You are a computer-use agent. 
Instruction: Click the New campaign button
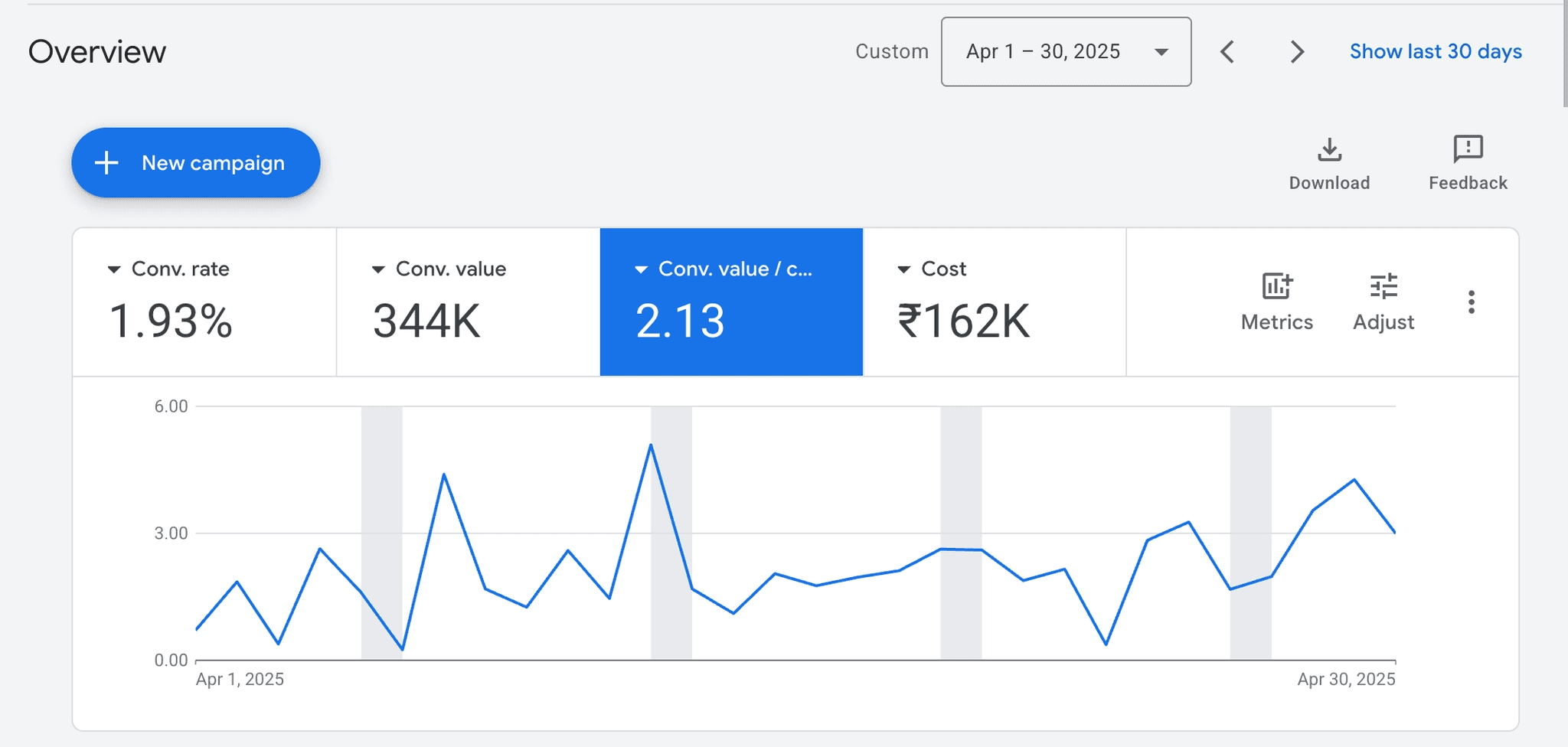pos(196,163)
